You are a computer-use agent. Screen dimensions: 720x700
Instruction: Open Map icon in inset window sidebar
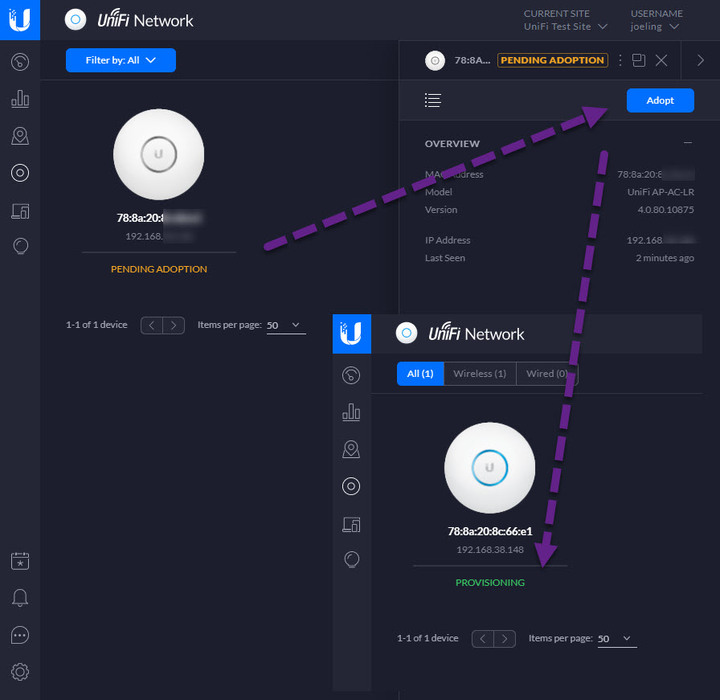point(351,449)
